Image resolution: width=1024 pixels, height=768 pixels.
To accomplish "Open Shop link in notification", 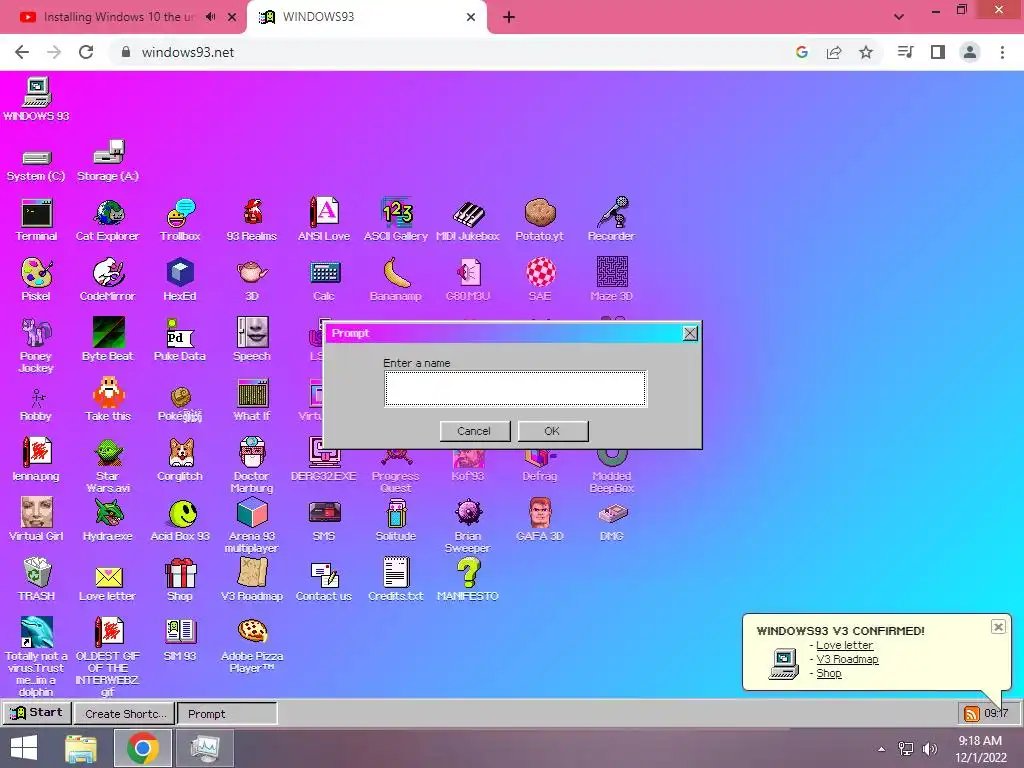I will pos(829,673).
